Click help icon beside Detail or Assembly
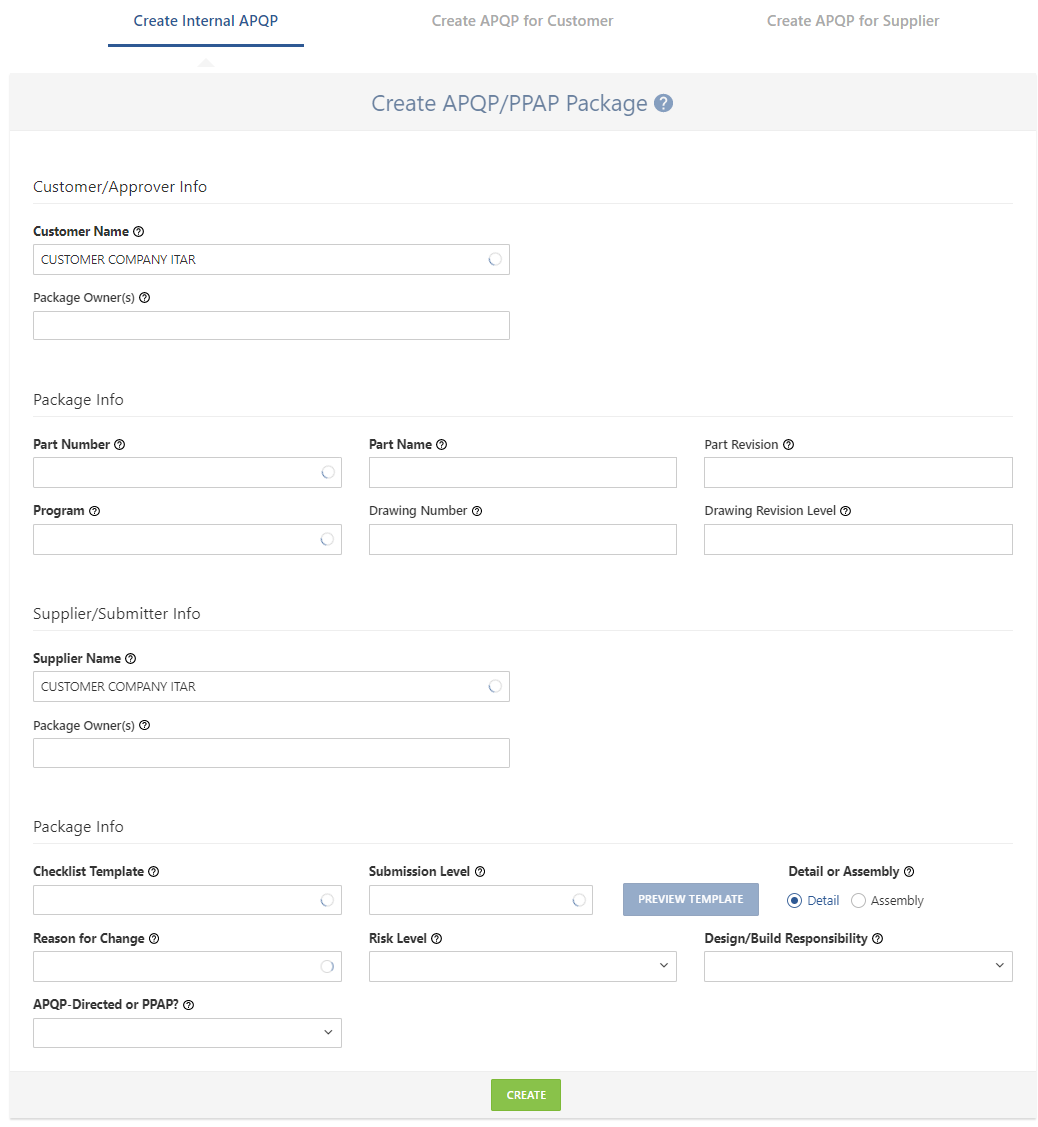The image size is (1038, 1127). (909, 871)
